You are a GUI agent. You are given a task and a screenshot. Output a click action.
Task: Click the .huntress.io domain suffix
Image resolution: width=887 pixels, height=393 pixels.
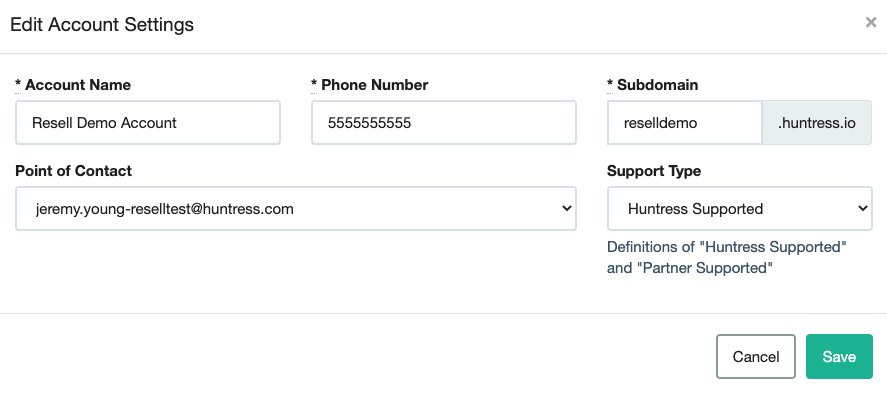(x=817, y=123)
